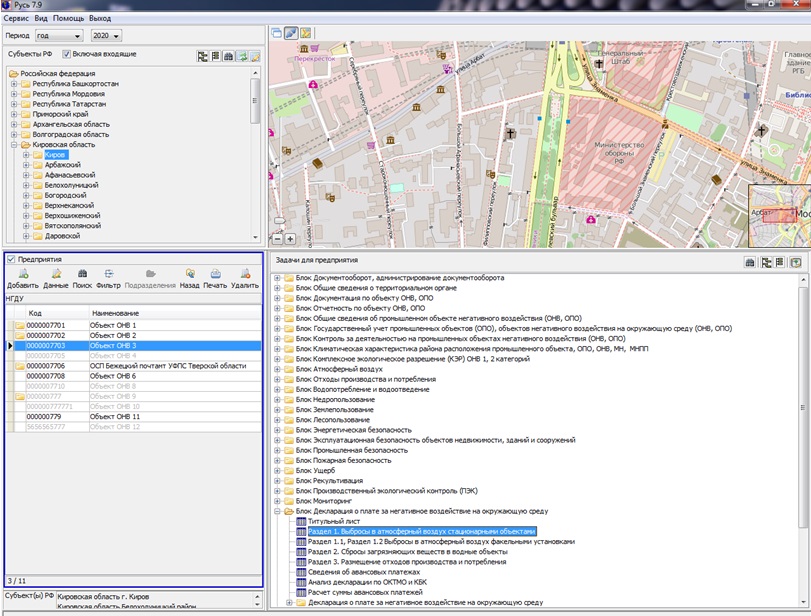Open the Сервис menu

17,18
